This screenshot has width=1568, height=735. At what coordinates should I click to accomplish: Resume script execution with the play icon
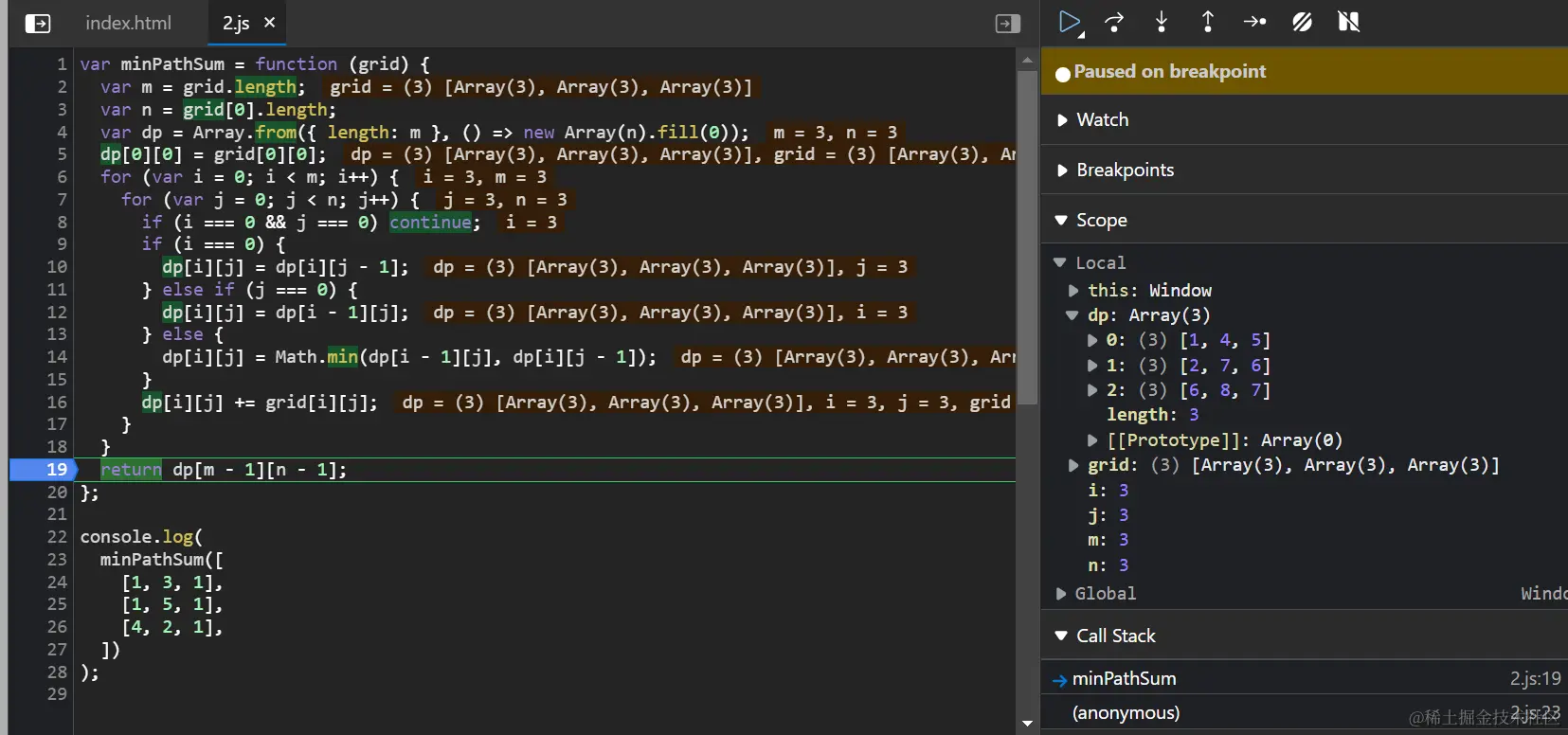click(1070, 22)
